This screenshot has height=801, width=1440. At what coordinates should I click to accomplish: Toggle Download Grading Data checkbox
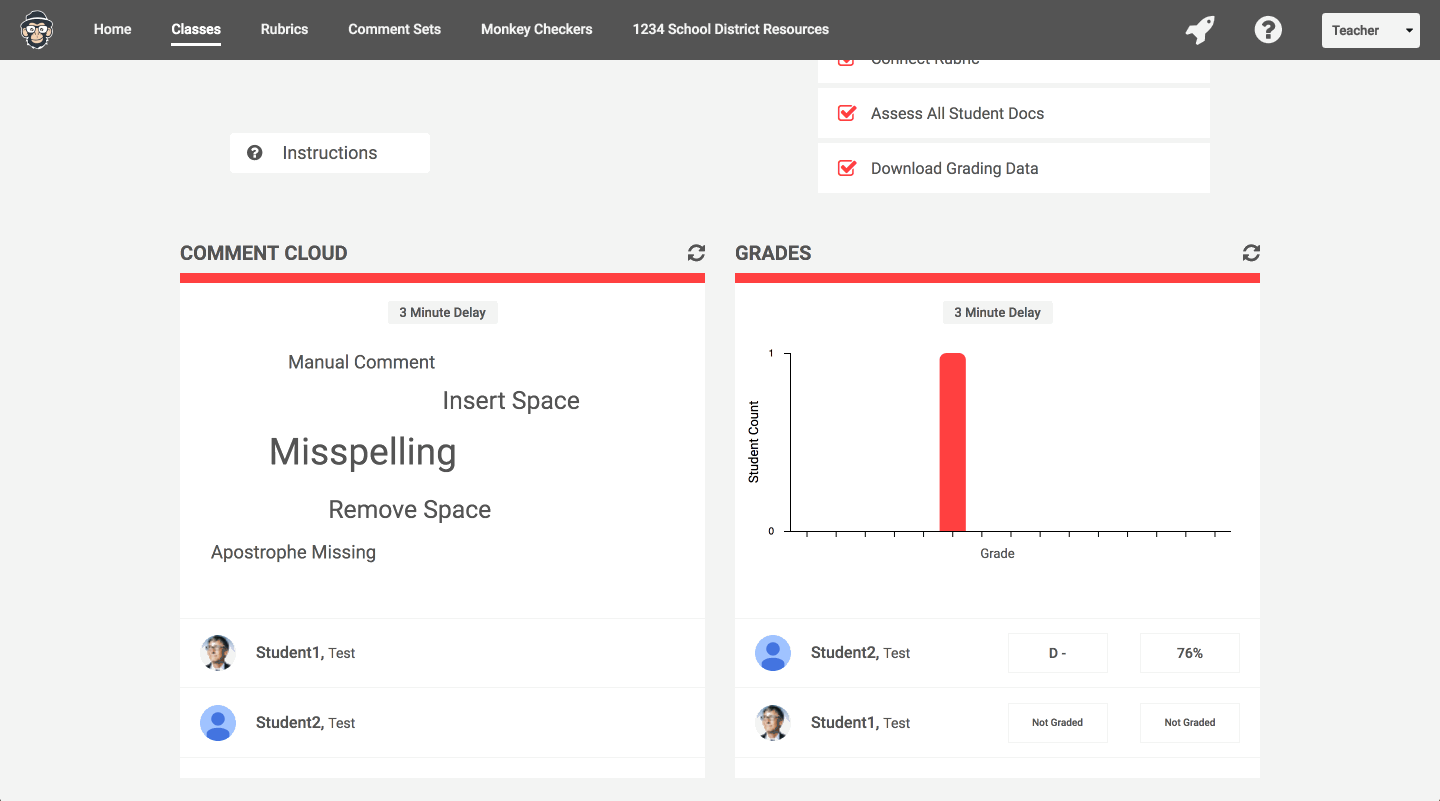click(x=847, y=168)
